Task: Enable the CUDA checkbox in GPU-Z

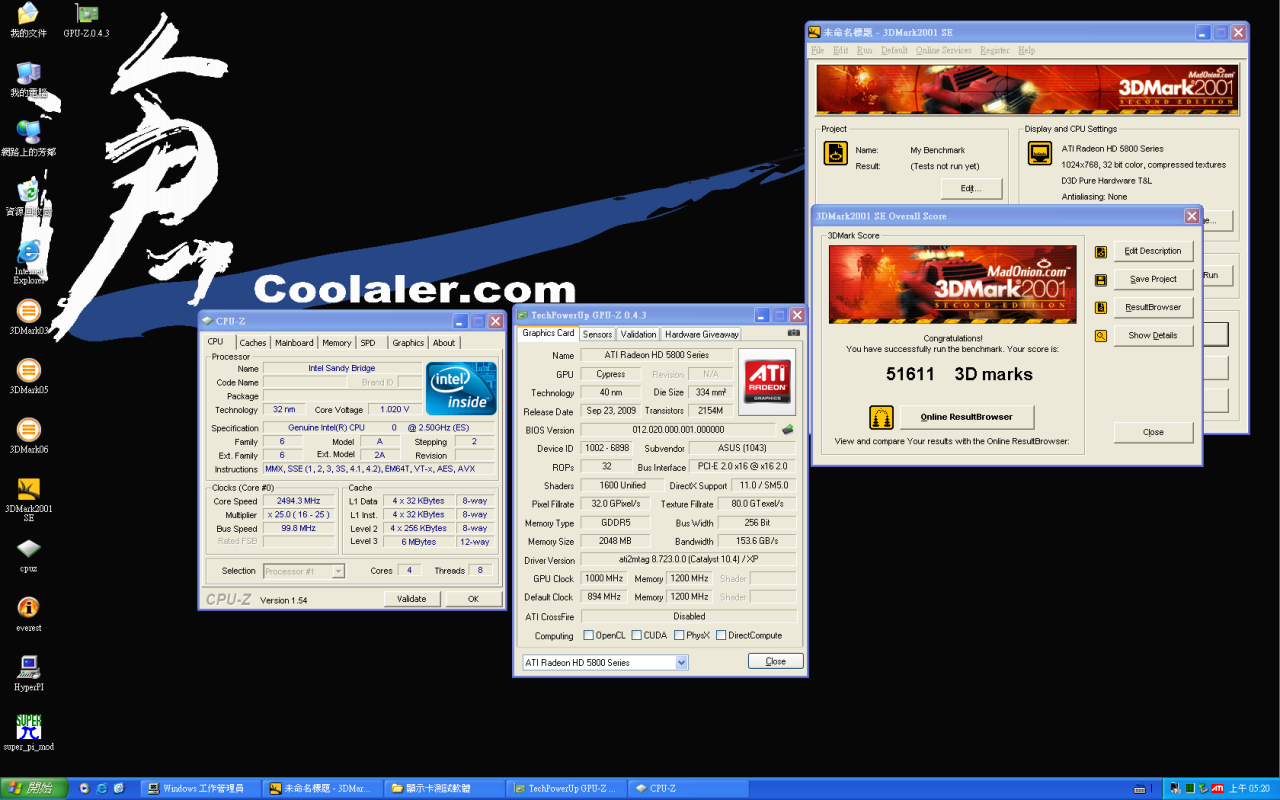Action: tap(636, 636)
